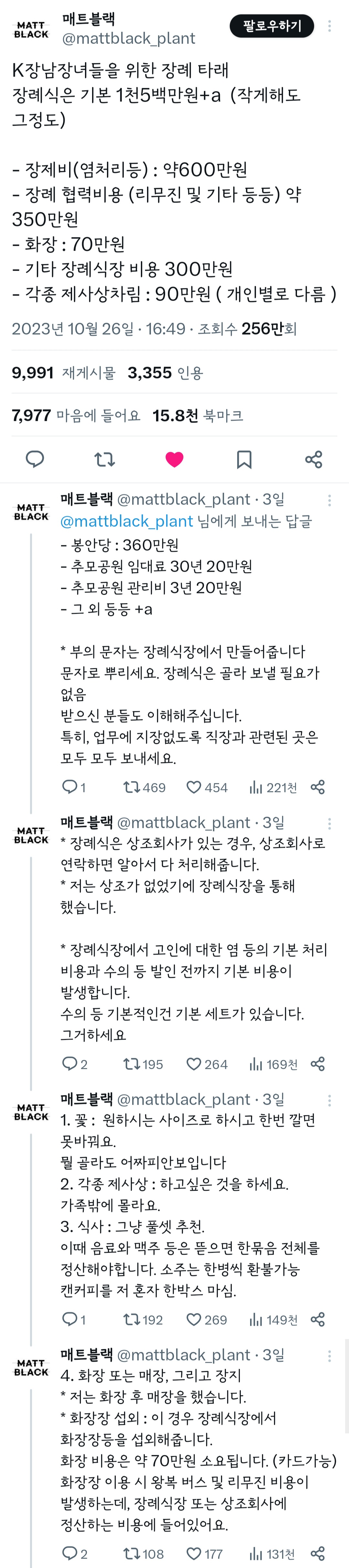
Task: View analytics showing 221천 views
Action: [273, 788]
